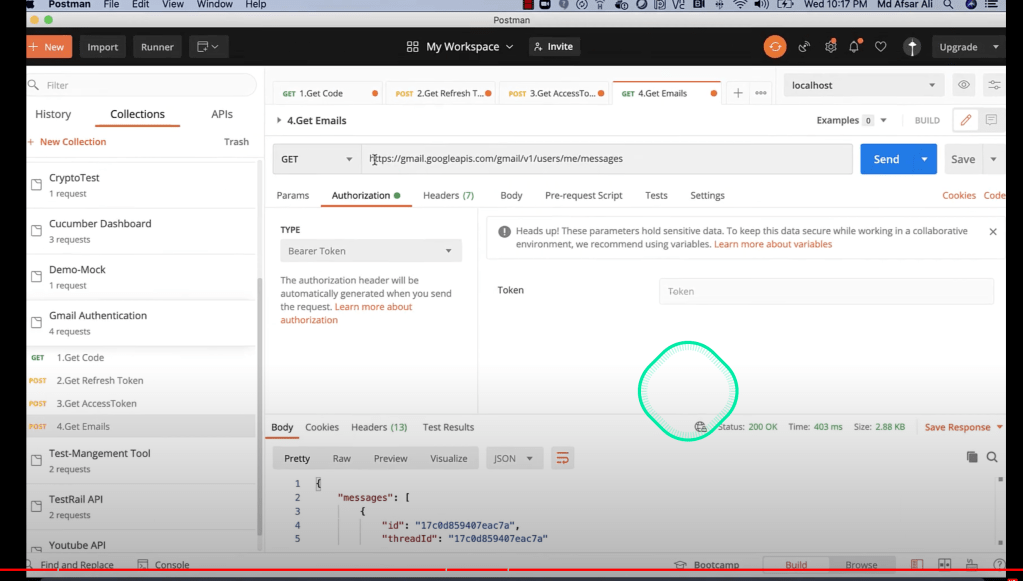Open the Upgrade dropdown arrow
The image size is (1023, 581).
pyautogui.click(x=996, y=47)
